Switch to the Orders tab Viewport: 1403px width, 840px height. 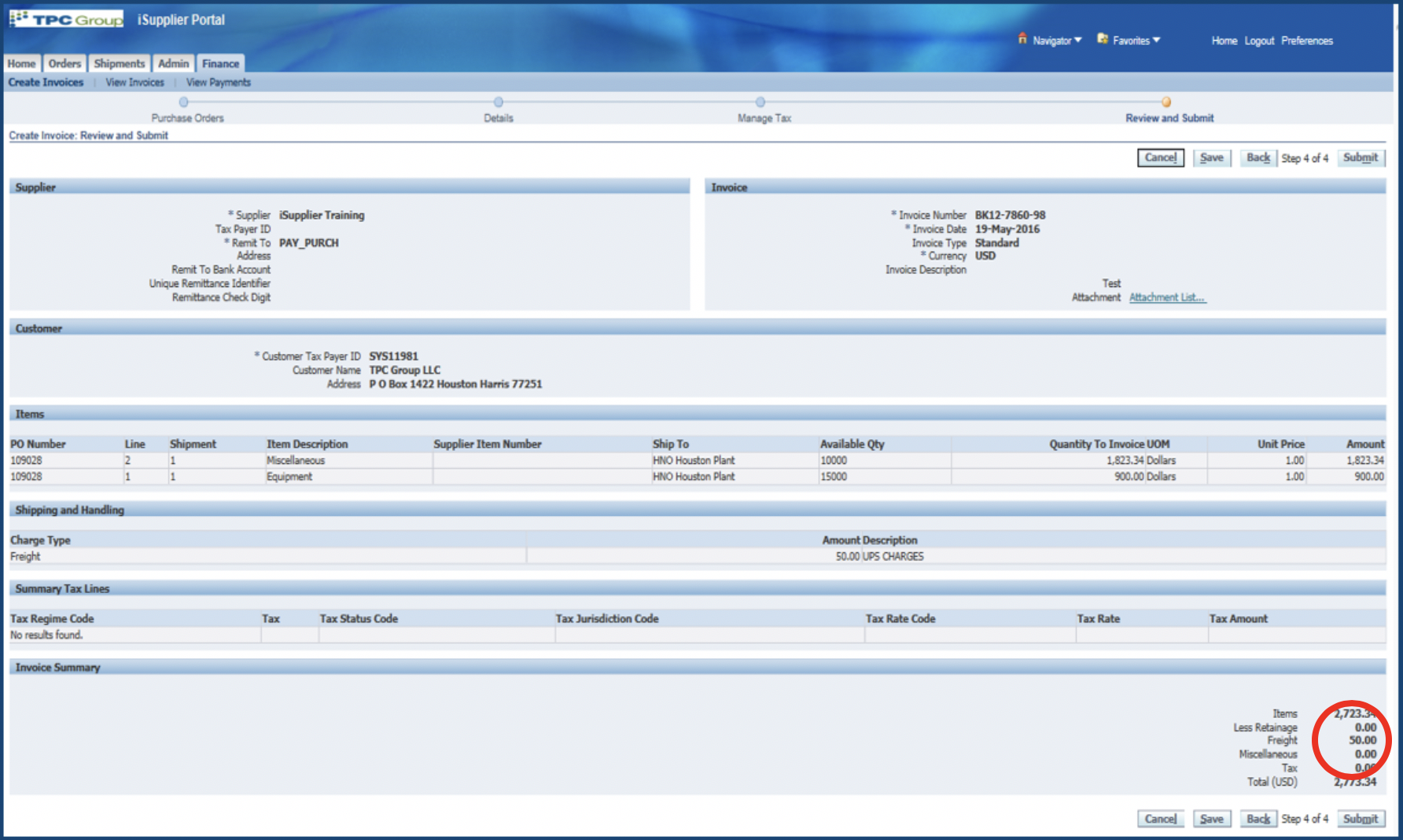pyautogui.click(x=64, y=64)
